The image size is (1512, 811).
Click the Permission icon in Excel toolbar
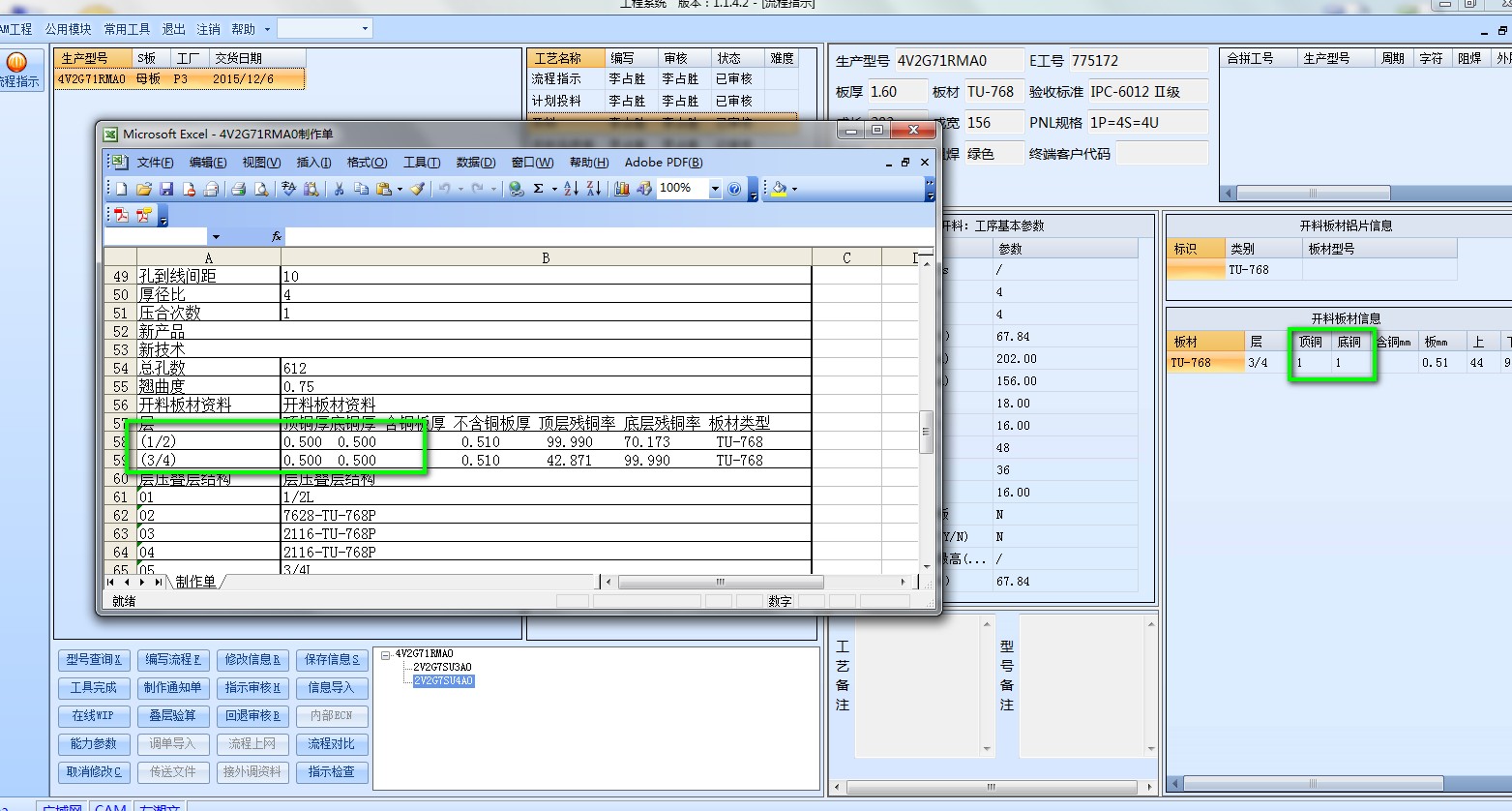point(190,189)
